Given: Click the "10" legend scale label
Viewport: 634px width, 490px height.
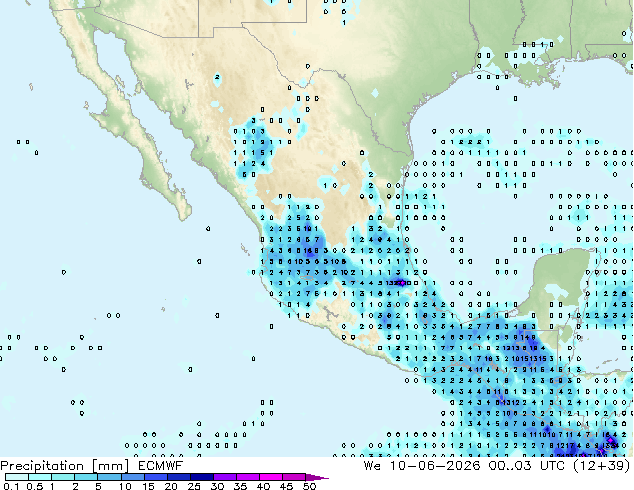Looking at the screenshot, I should click(125, 486).
